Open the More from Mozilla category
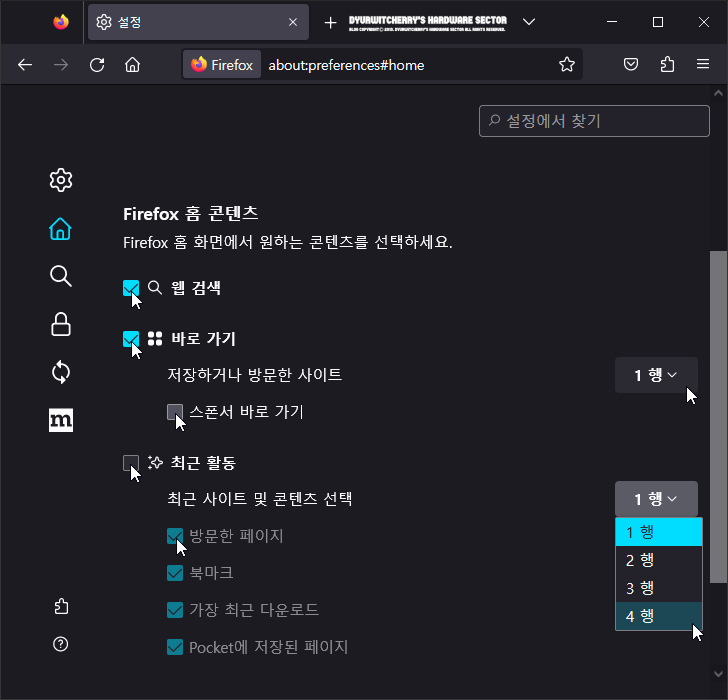The height and width of the screenshot is (700, 728). [x=61, y=420]
